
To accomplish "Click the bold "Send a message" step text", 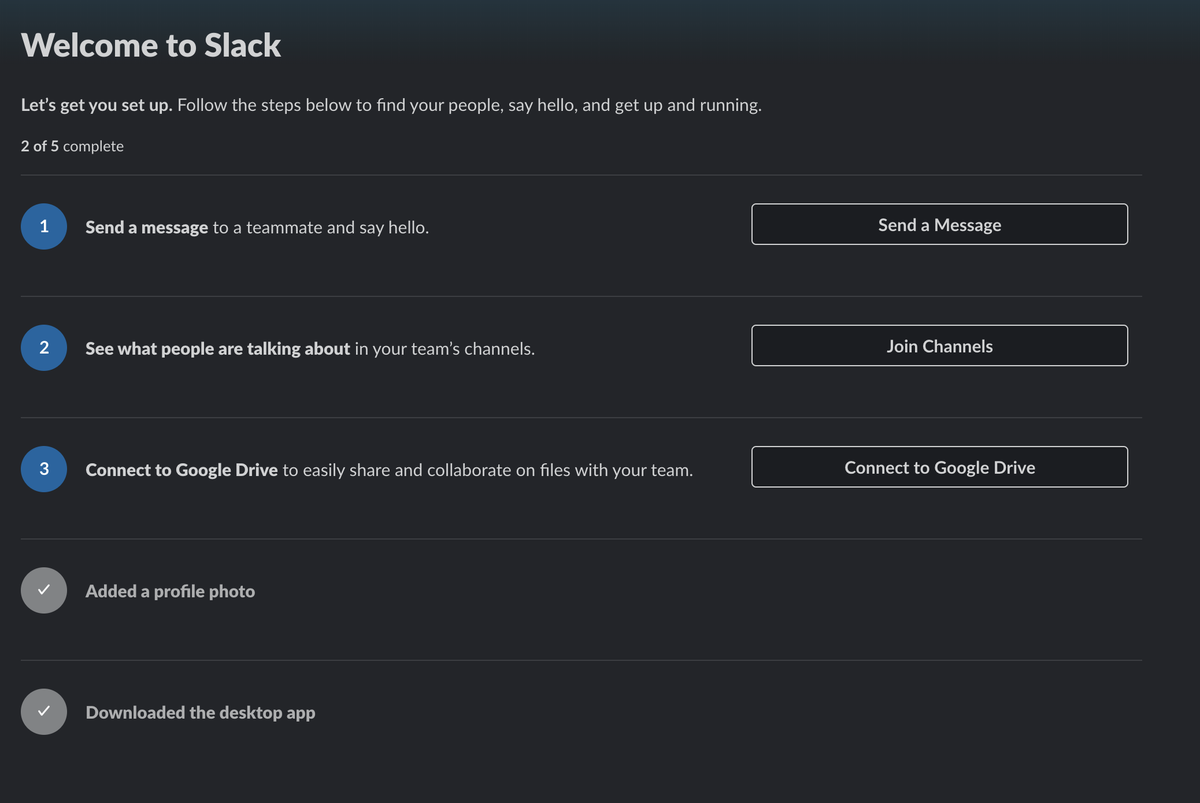I will [147, 227].
